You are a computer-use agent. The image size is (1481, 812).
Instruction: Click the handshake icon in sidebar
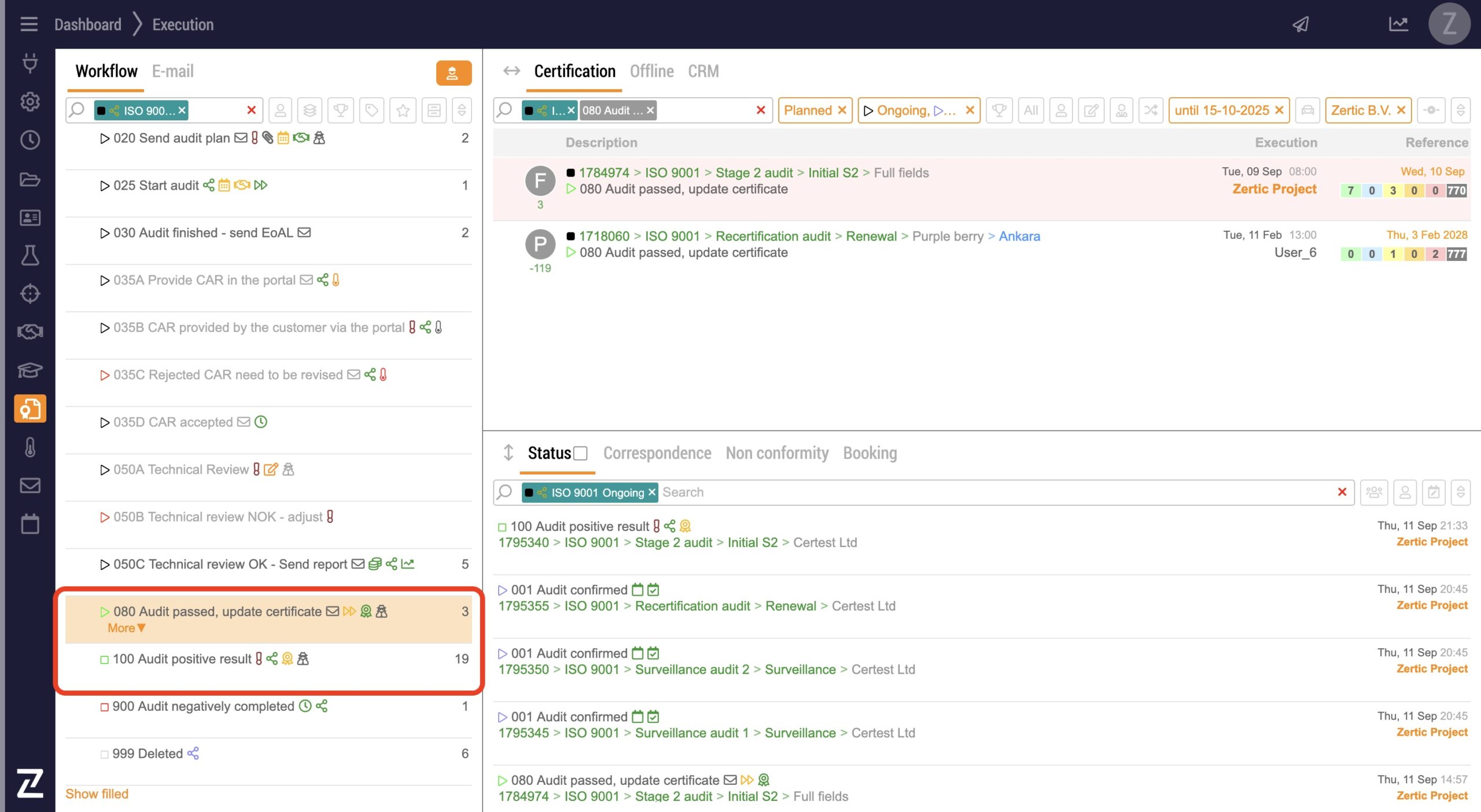click(x=30, y=332)
